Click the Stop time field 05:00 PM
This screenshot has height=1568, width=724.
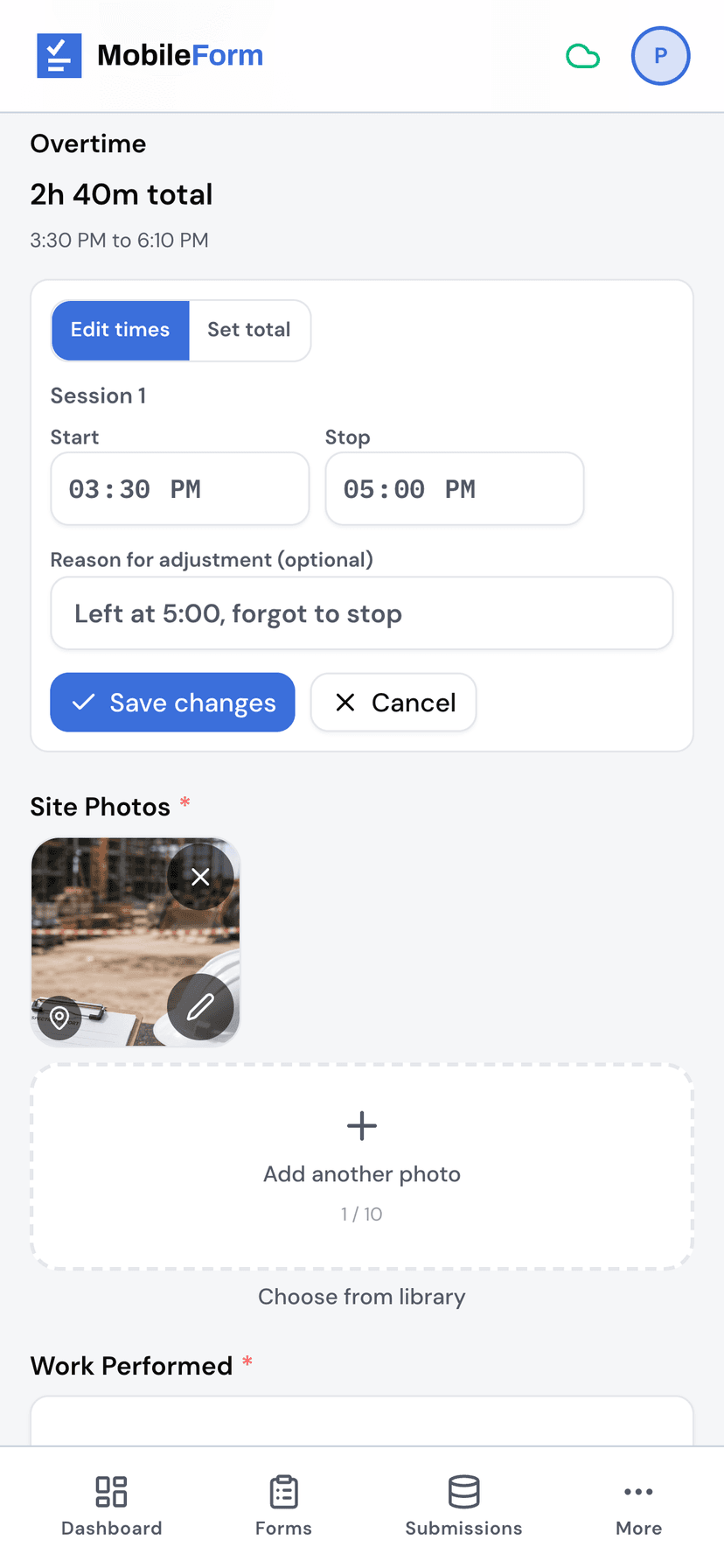point(455,489)
